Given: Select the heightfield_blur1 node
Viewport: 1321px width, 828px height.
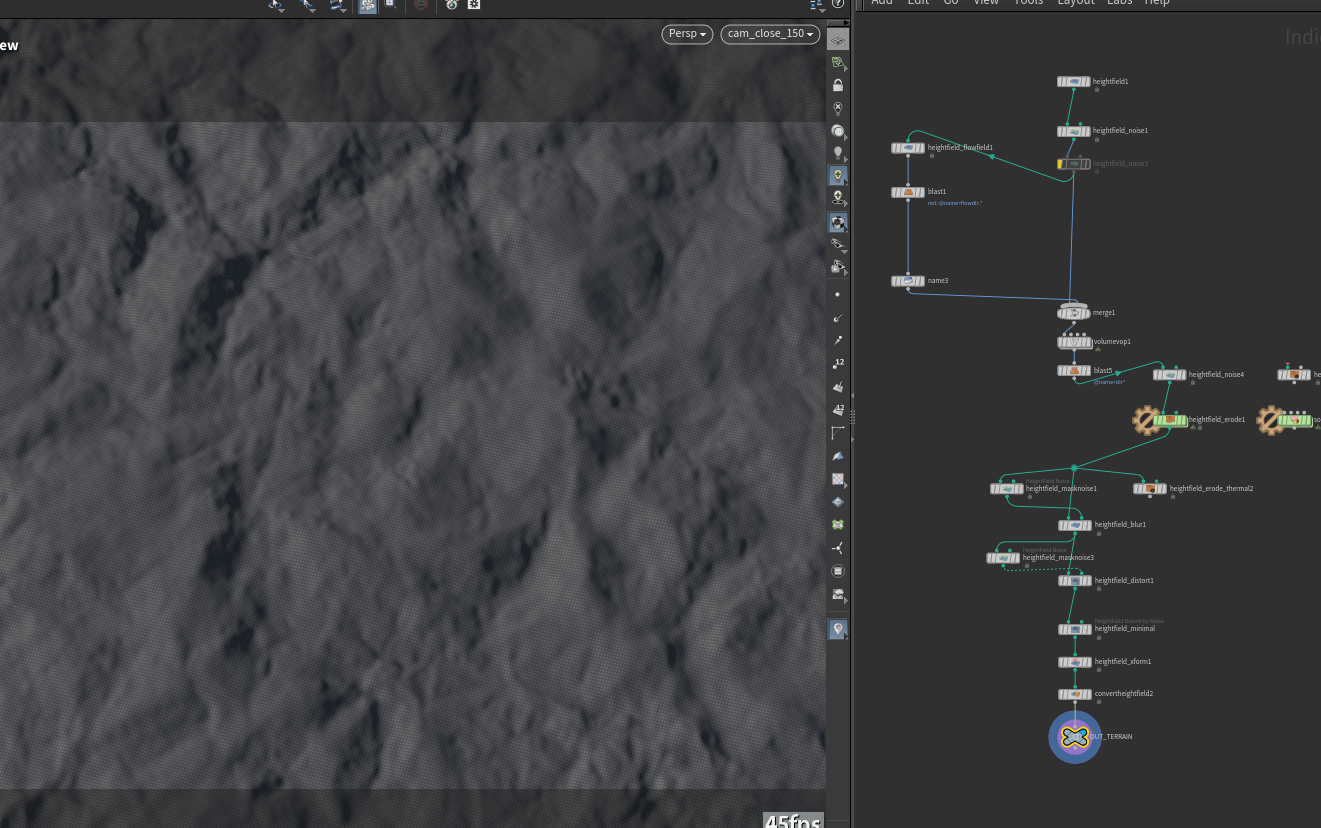Looking at the screenshot, I should point(1075,525).
